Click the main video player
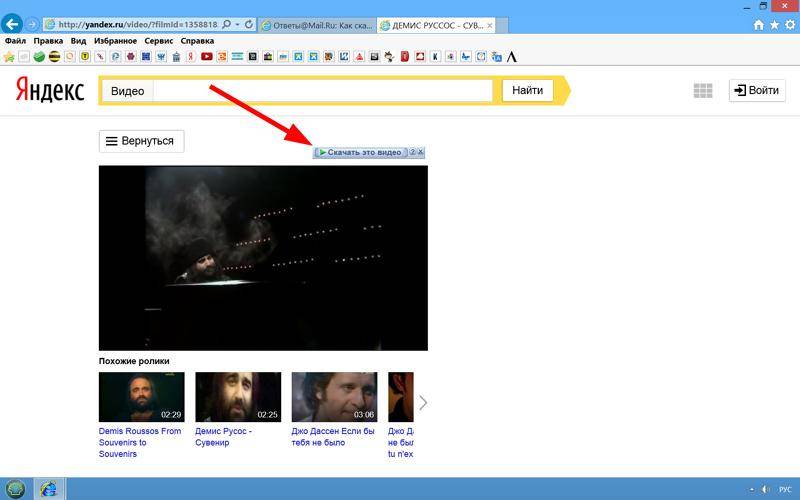Image resolution: width=800 pixels, height=500 pixels. (x=263, y=258)
